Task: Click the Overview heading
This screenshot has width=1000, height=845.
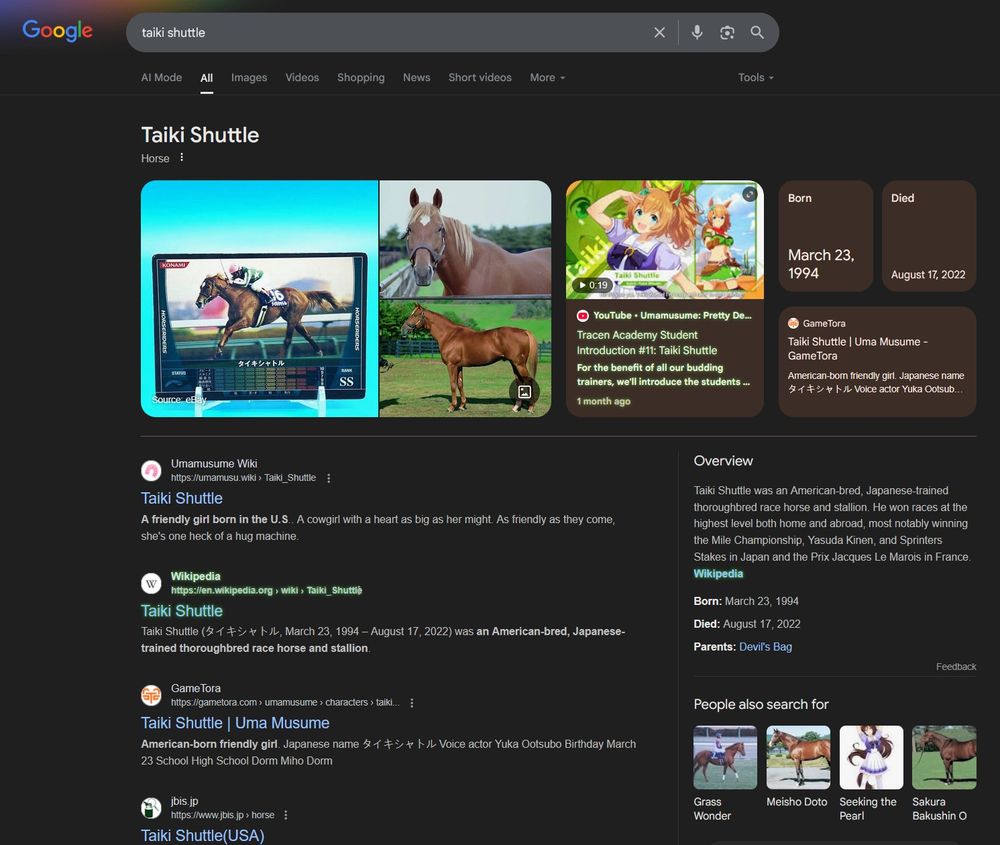Action: coord(723,461)
